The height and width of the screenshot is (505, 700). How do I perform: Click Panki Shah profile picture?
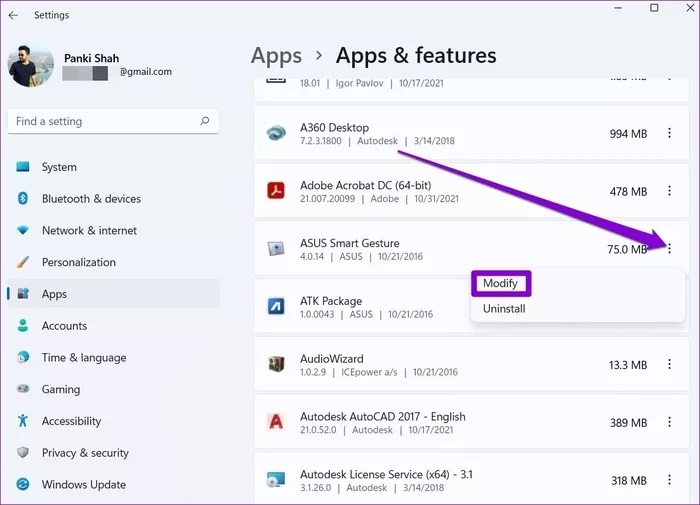pos(30,65)
